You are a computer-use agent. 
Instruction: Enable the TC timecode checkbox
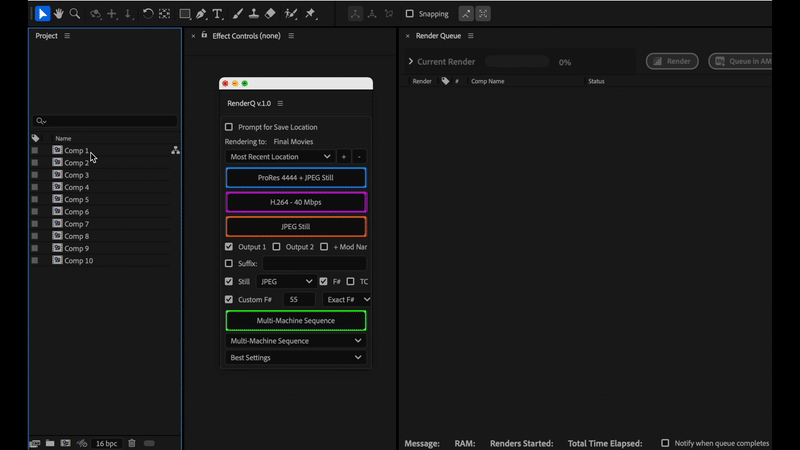tap(351, 282)
